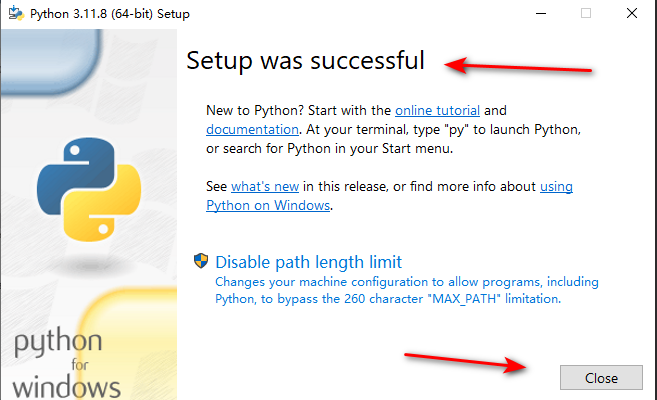Click the greyed-out maximize window button

586,14
